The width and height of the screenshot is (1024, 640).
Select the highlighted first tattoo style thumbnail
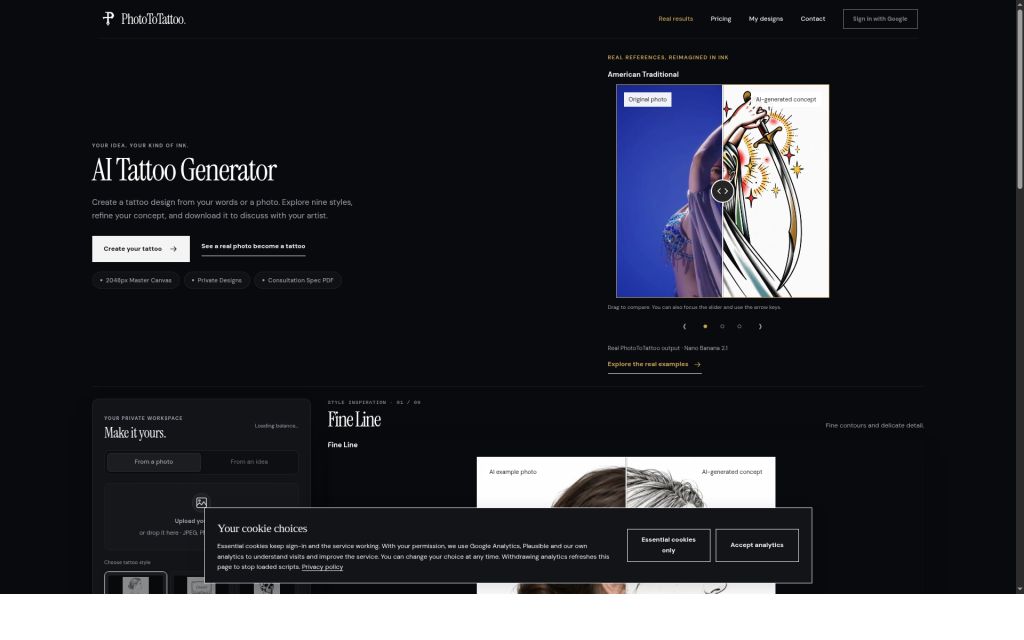(x=135, y=583)
